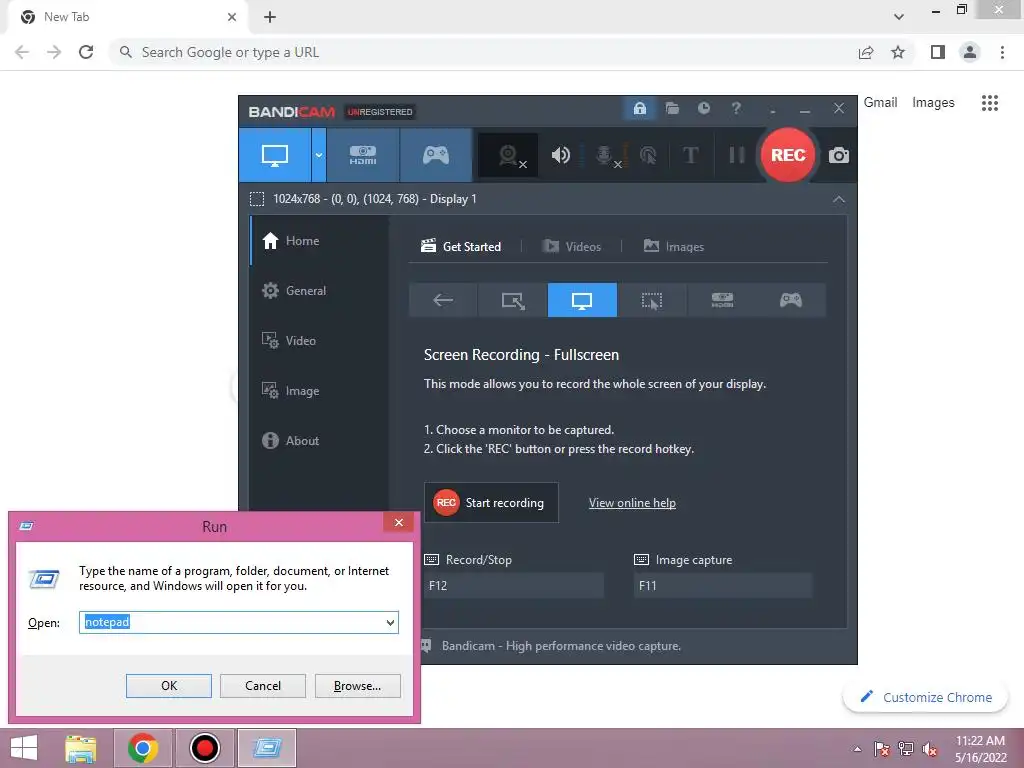The width and height of the screenshot is (1024, 768).
Task: Click Cancel in the Run dialog
Action: click(x=263, y=686)
